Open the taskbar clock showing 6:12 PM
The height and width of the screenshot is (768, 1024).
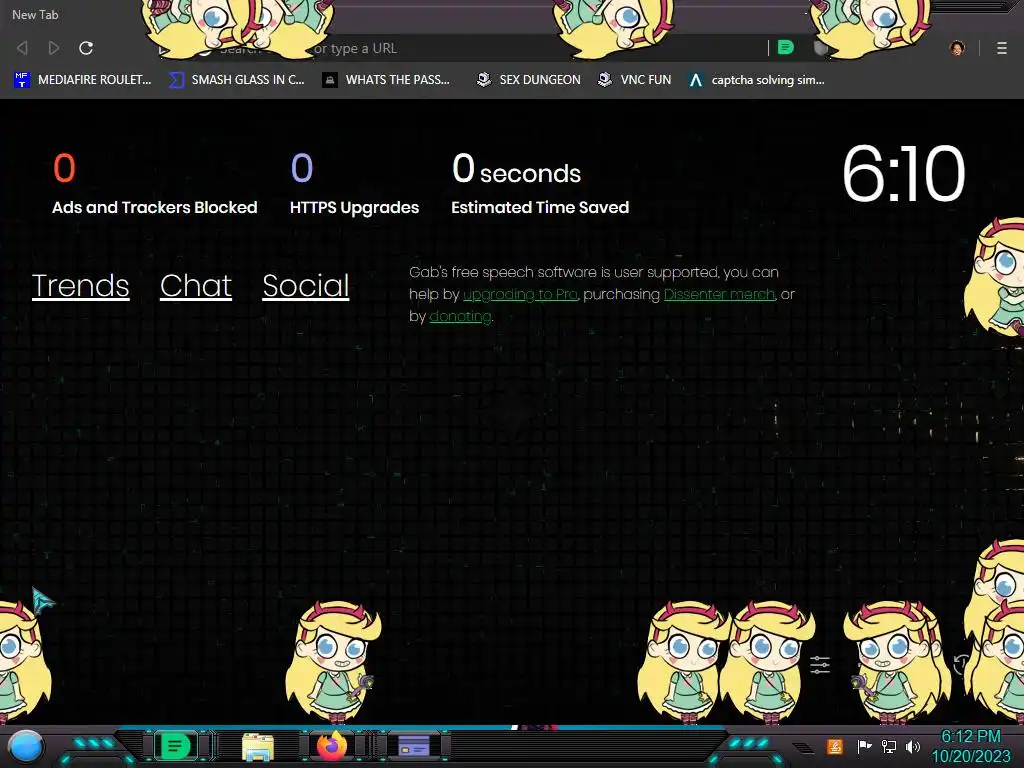(970, 746)
